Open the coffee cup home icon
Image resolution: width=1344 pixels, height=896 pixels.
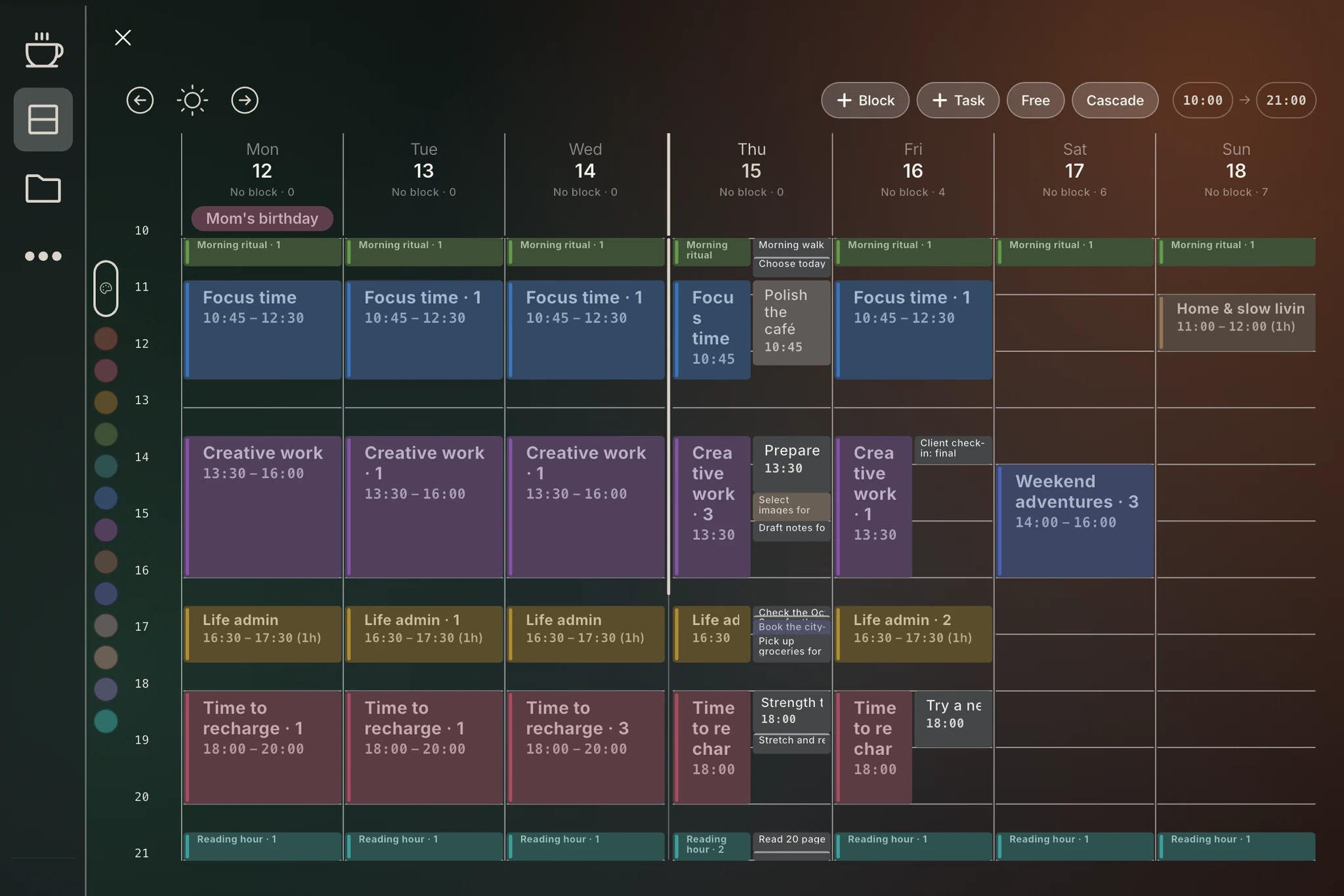click(43, 50)
